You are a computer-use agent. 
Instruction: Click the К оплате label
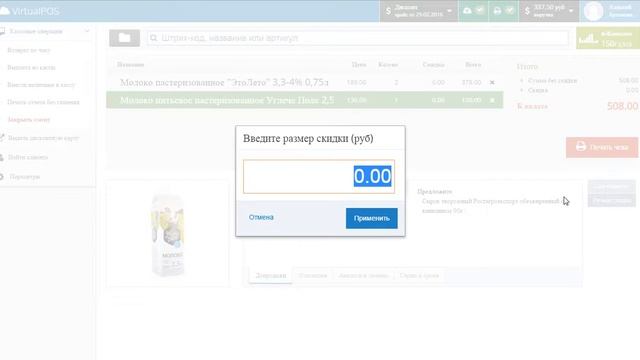point(532,107)
